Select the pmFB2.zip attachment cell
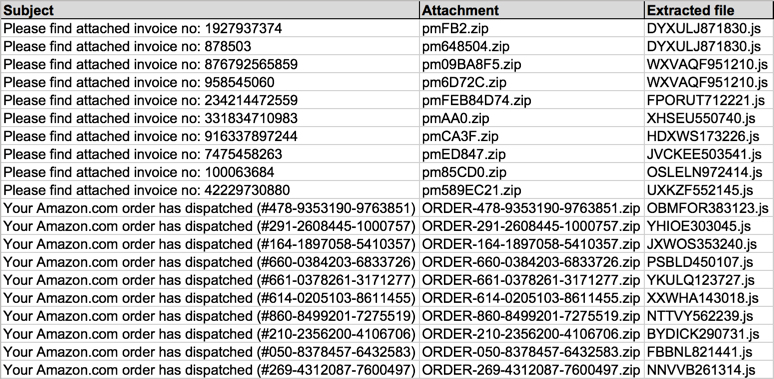 [532, 29]
